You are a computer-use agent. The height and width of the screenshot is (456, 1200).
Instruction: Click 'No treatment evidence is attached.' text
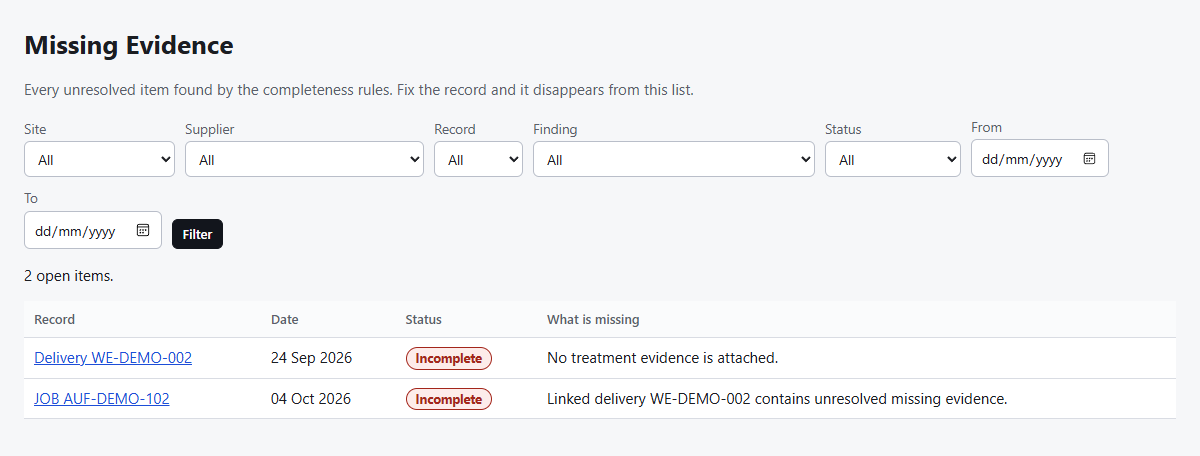[663, 358]
